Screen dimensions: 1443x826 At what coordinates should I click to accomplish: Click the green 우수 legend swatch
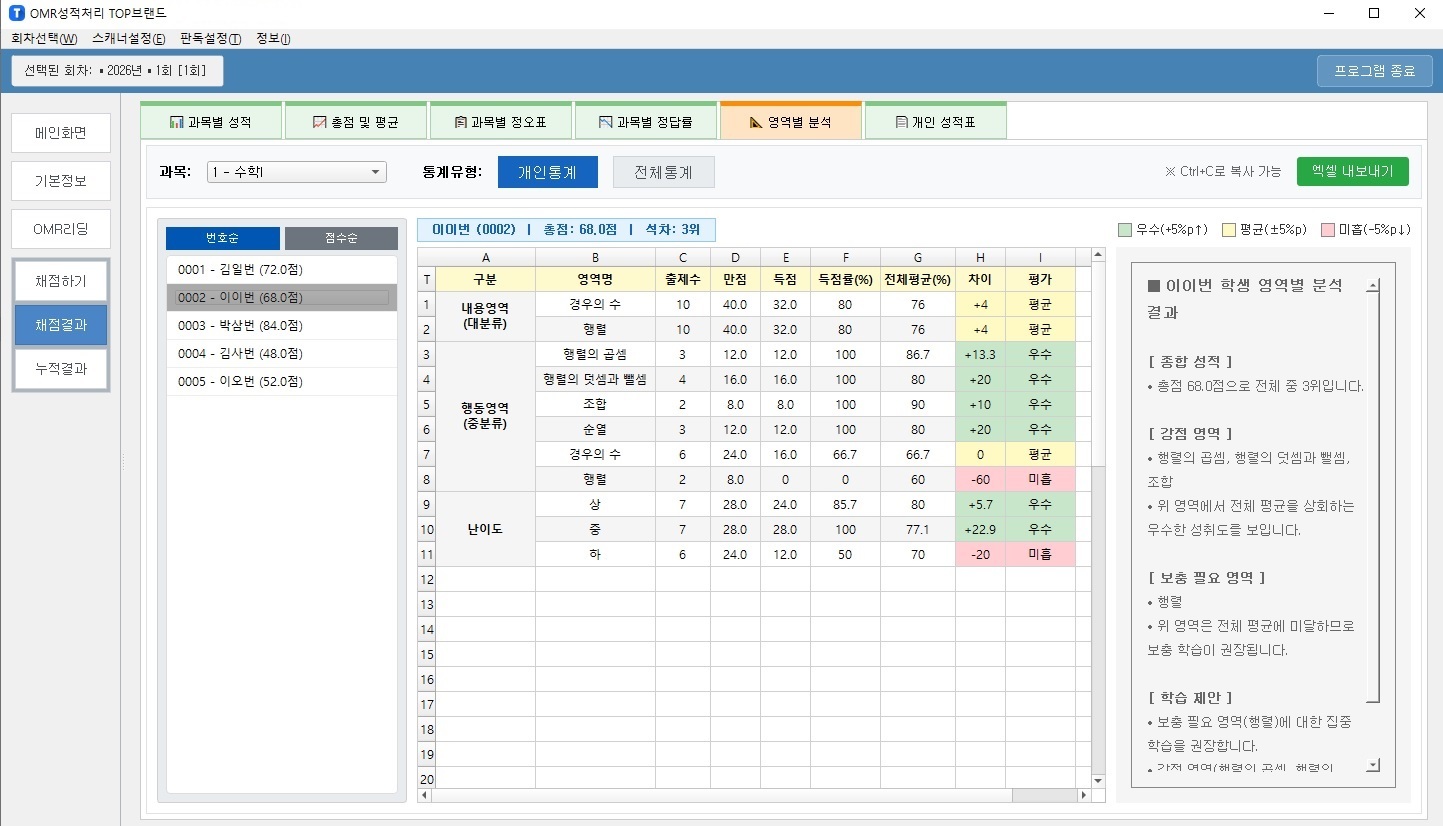click(x=1125, y=230)
